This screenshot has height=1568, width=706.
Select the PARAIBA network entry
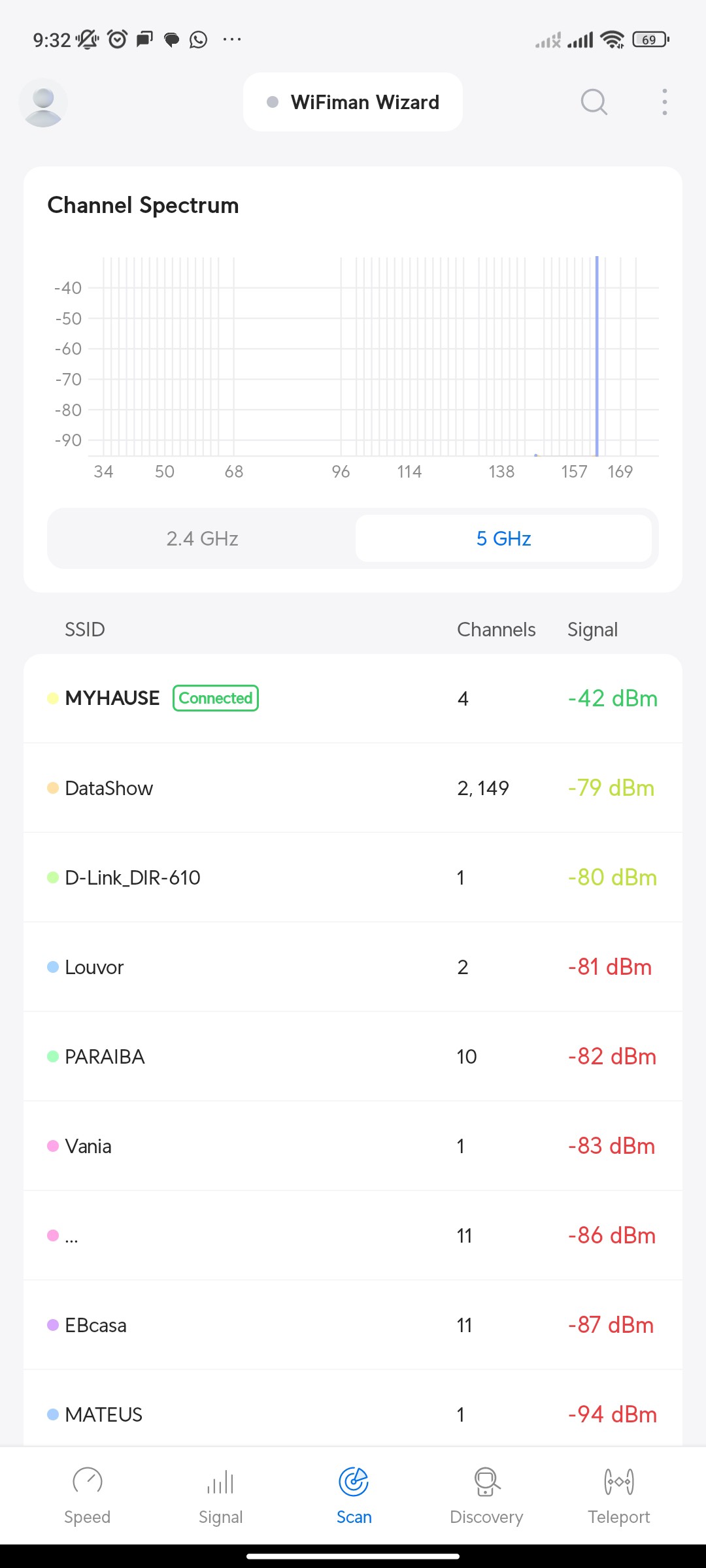(x=353, y=1056)
